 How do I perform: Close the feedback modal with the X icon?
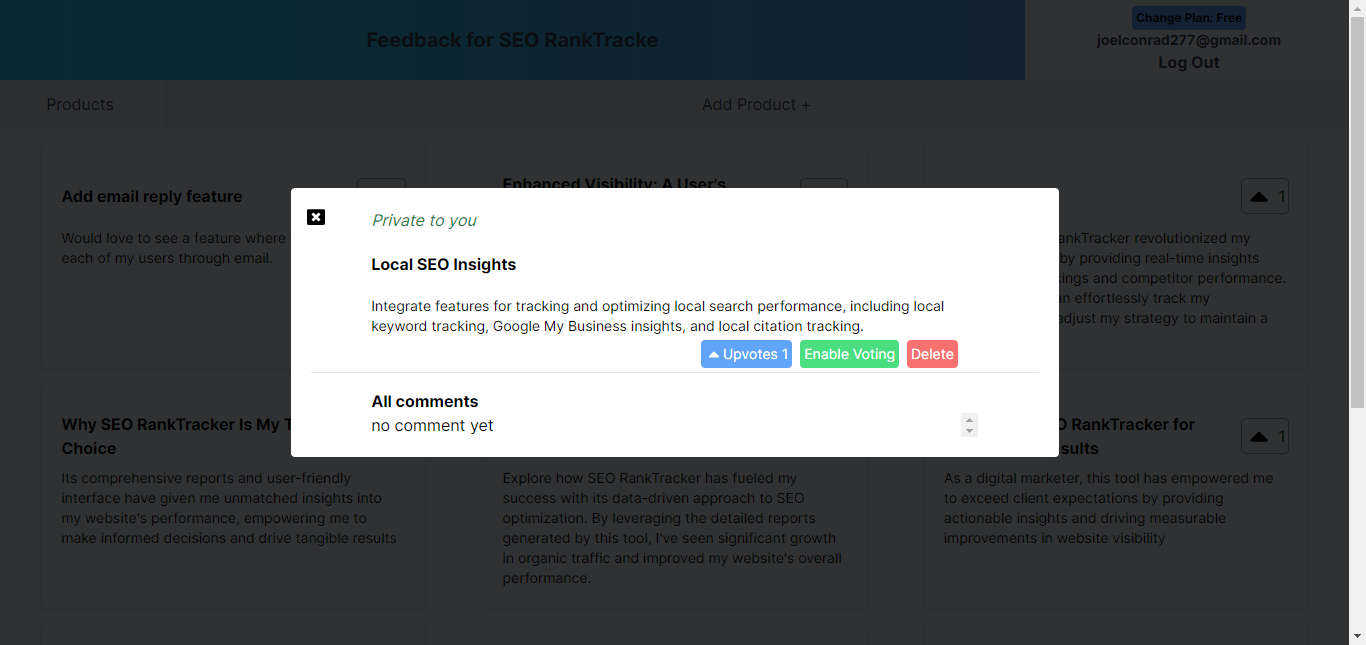coord(316,217)
